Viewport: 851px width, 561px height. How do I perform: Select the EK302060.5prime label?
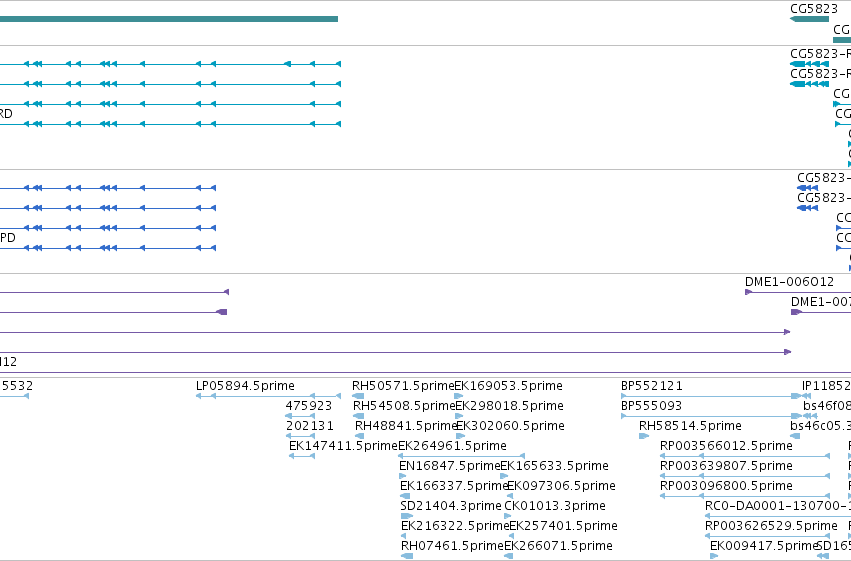point(510,426)
